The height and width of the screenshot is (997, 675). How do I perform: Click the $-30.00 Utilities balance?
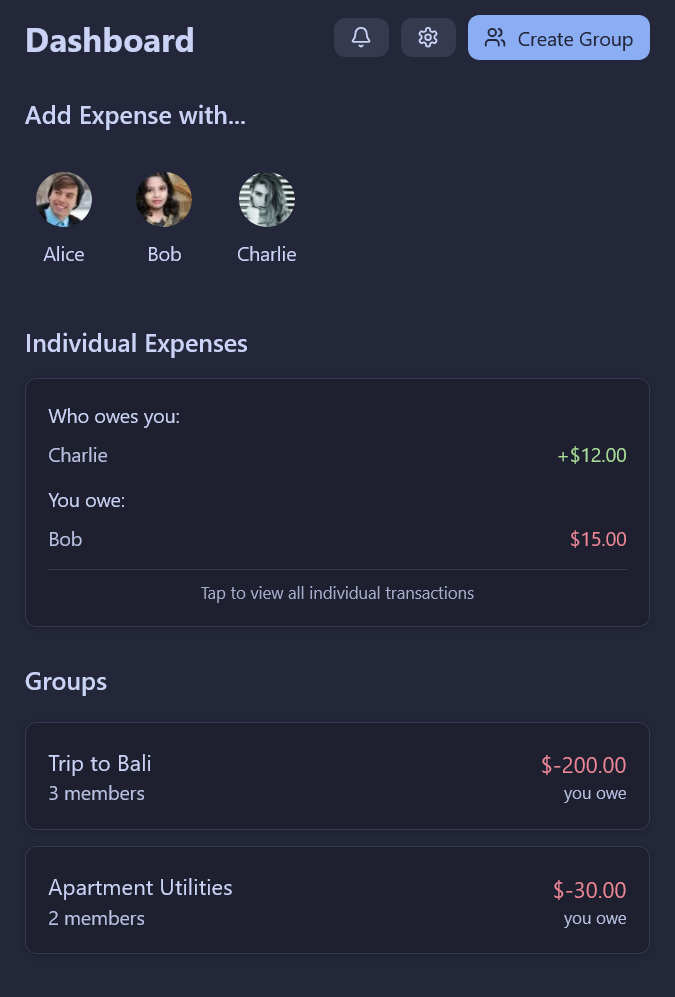pos(589,890)
